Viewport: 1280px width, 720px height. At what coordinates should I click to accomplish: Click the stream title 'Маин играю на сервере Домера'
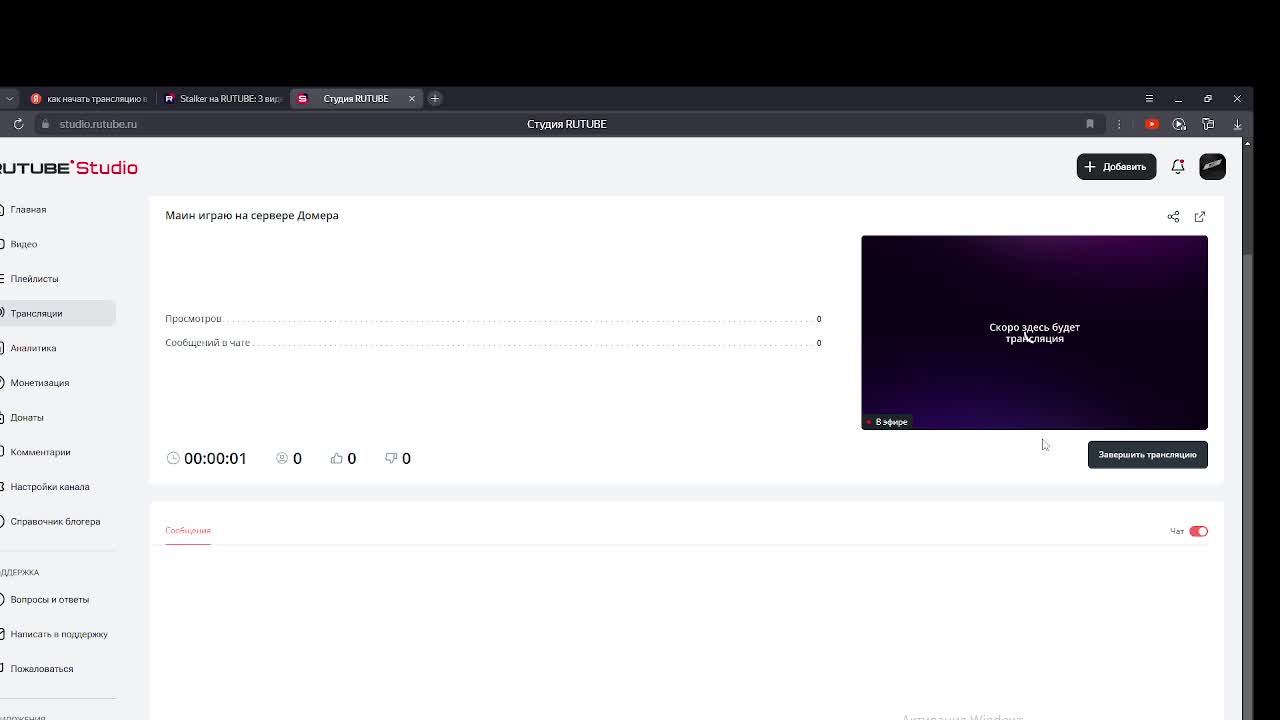tap(252, 215)
